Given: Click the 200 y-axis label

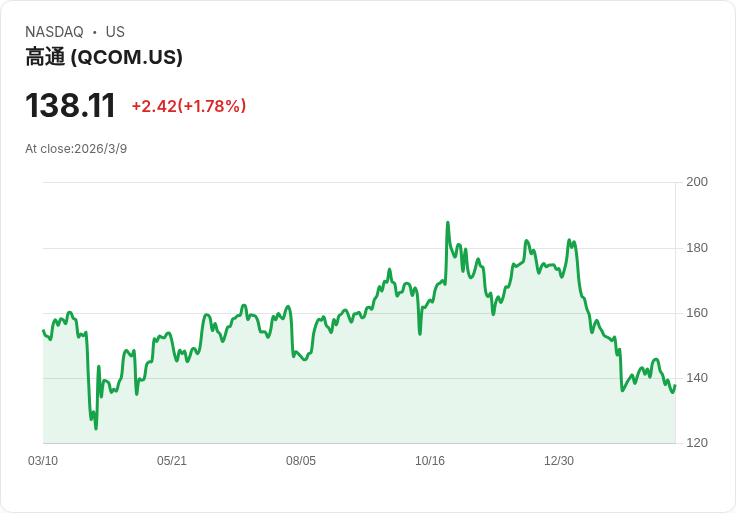Looking at the screenshot, I should (x=697, y=182).
